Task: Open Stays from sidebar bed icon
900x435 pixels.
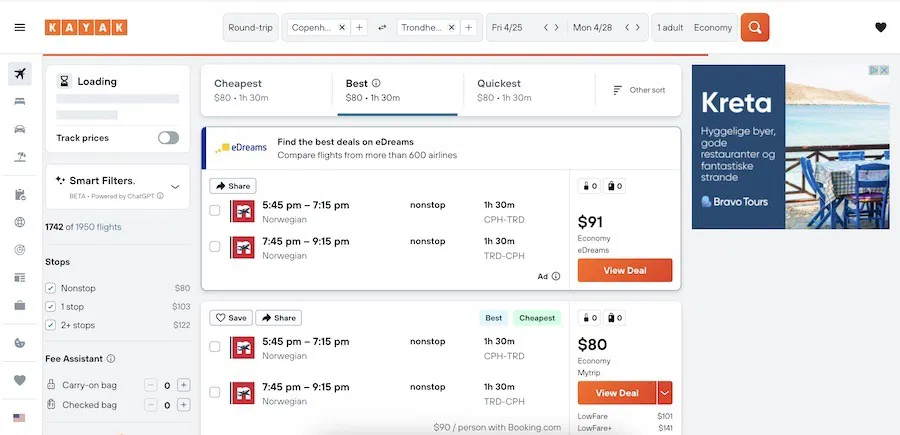Action: pyautogui.click(x=20, y=102)
